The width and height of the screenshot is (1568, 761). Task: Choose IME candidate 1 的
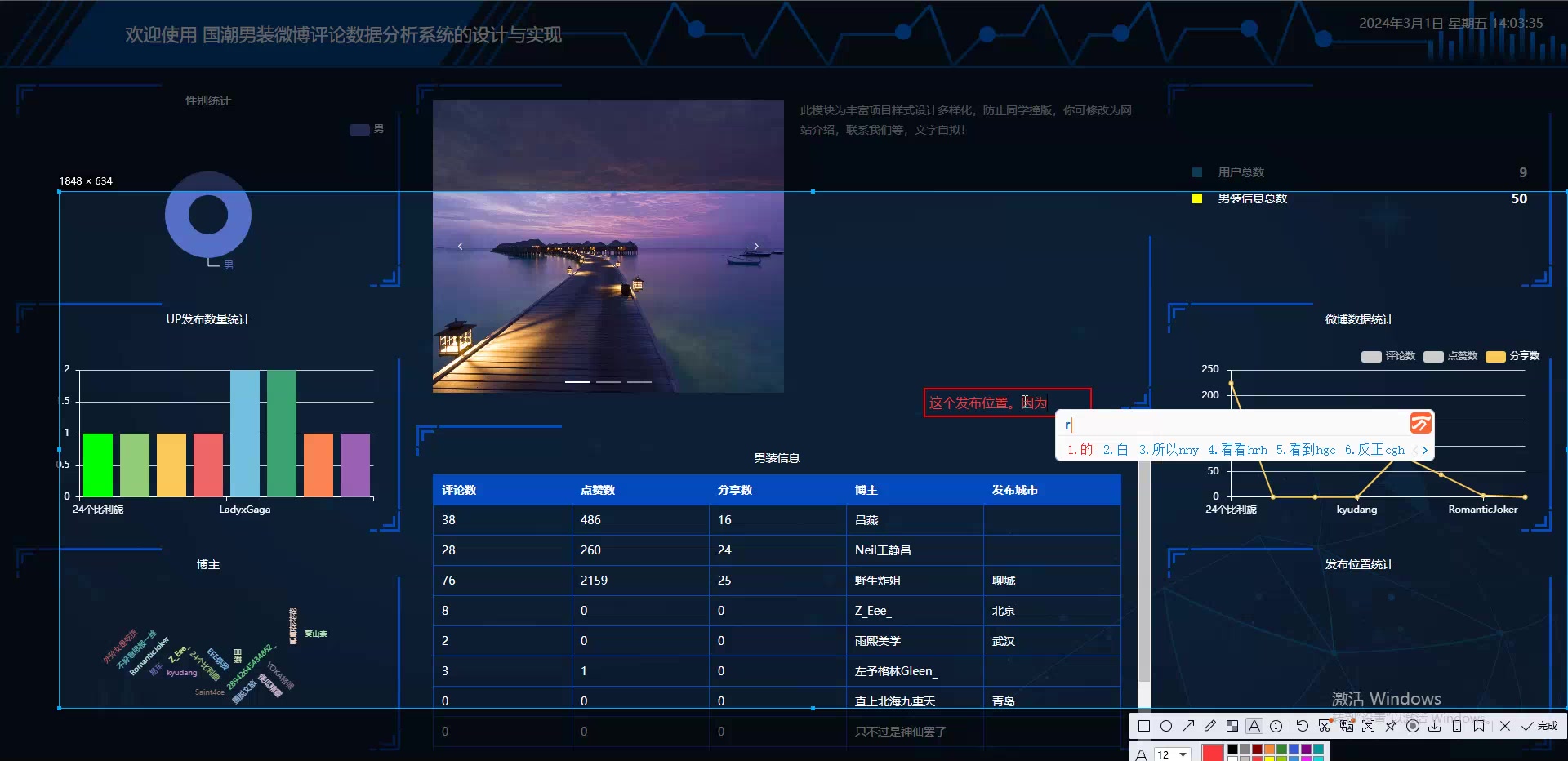[1080, 450]
